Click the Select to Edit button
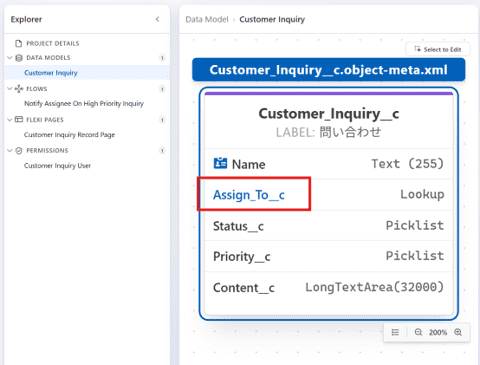This screenshot has height=365, width=480. click(x=438, y=49)
